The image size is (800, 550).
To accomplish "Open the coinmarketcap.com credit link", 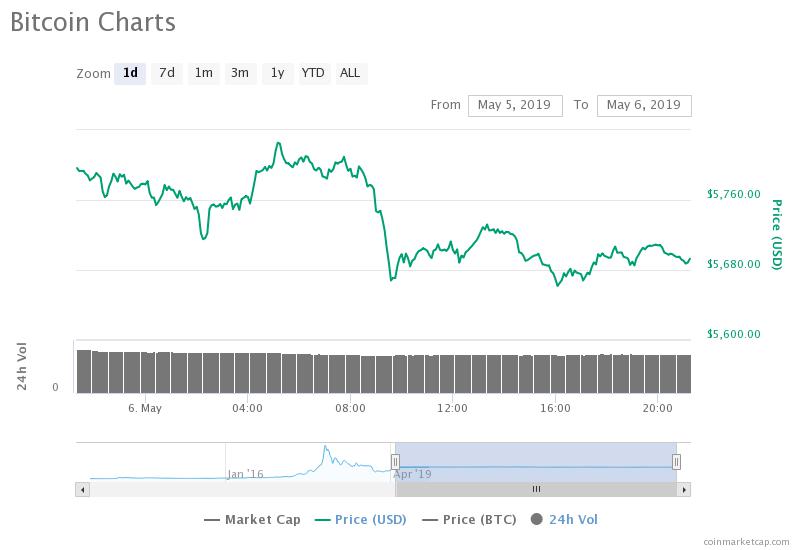I will pos(744,541).
